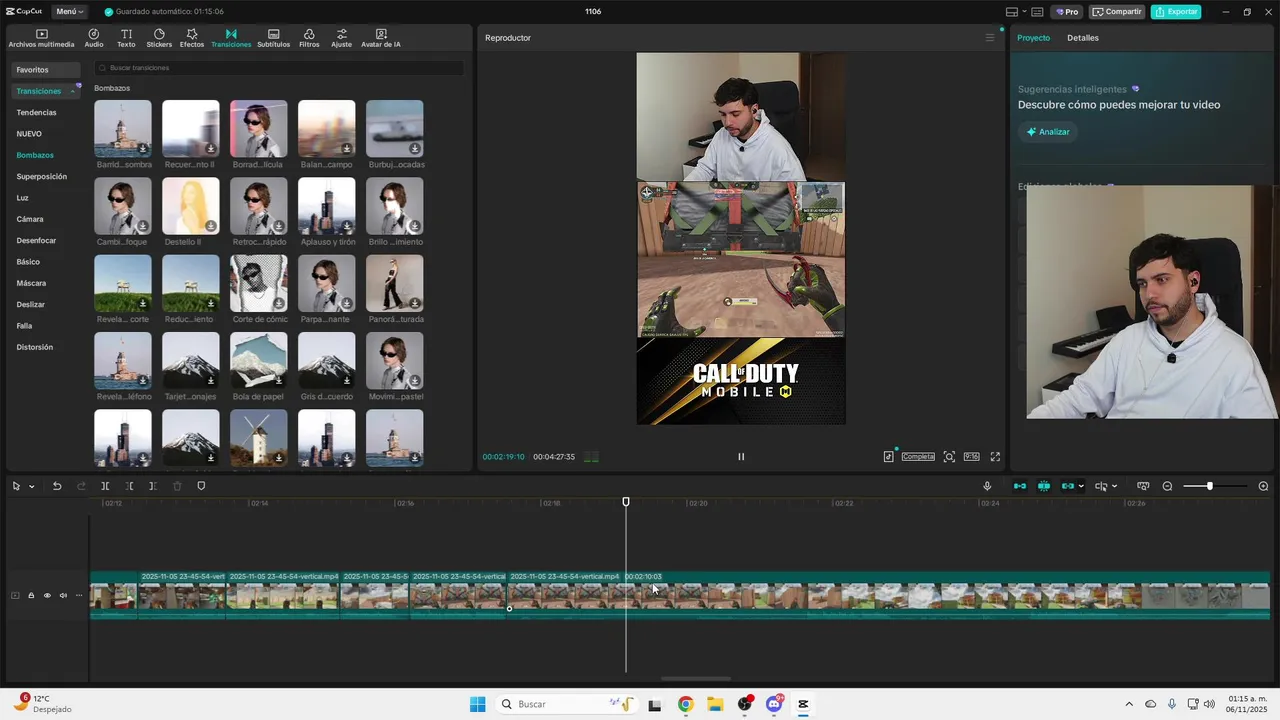The height and width of the screenshot is (720, 1280).
Task: Open the Subtítulos panel
Action: pyautogui.click(x=273, y=38)
